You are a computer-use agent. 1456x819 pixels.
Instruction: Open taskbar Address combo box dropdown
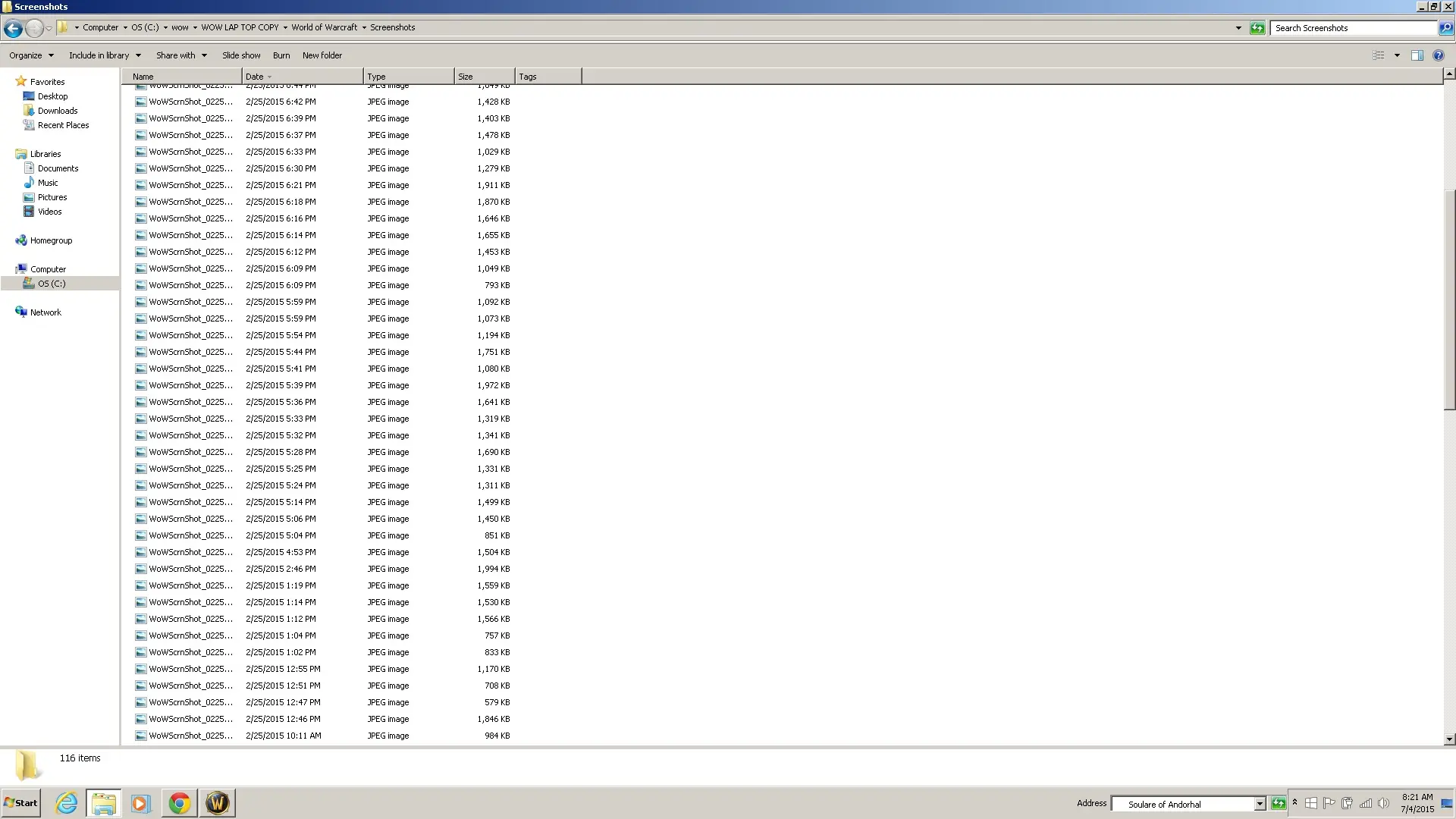click(x=1260, y=804)
